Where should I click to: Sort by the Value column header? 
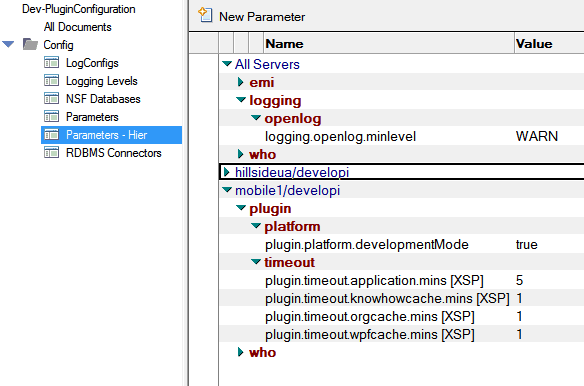point(549,44)
